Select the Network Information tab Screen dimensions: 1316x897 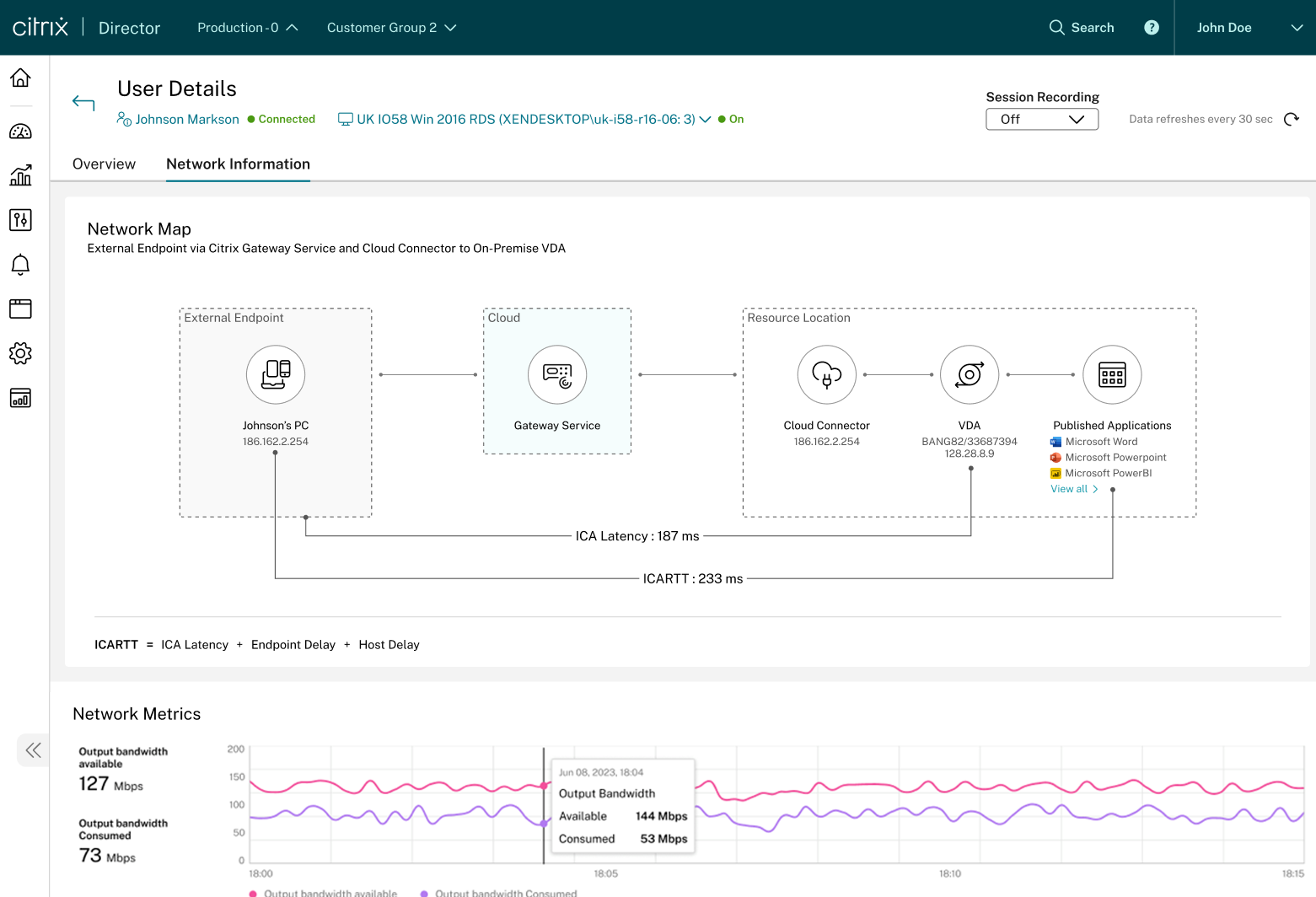click(x=238, y=164)
